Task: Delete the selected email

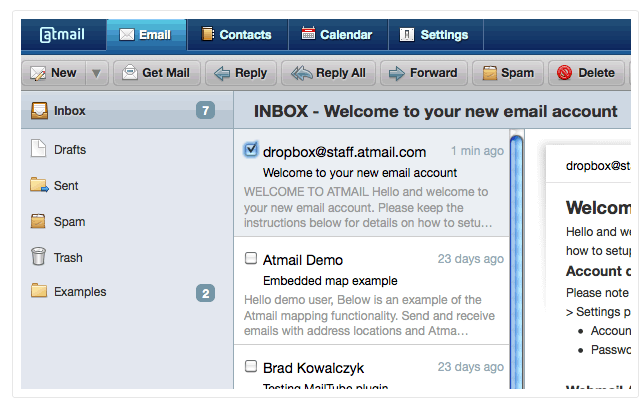Action: pos(586,73)
